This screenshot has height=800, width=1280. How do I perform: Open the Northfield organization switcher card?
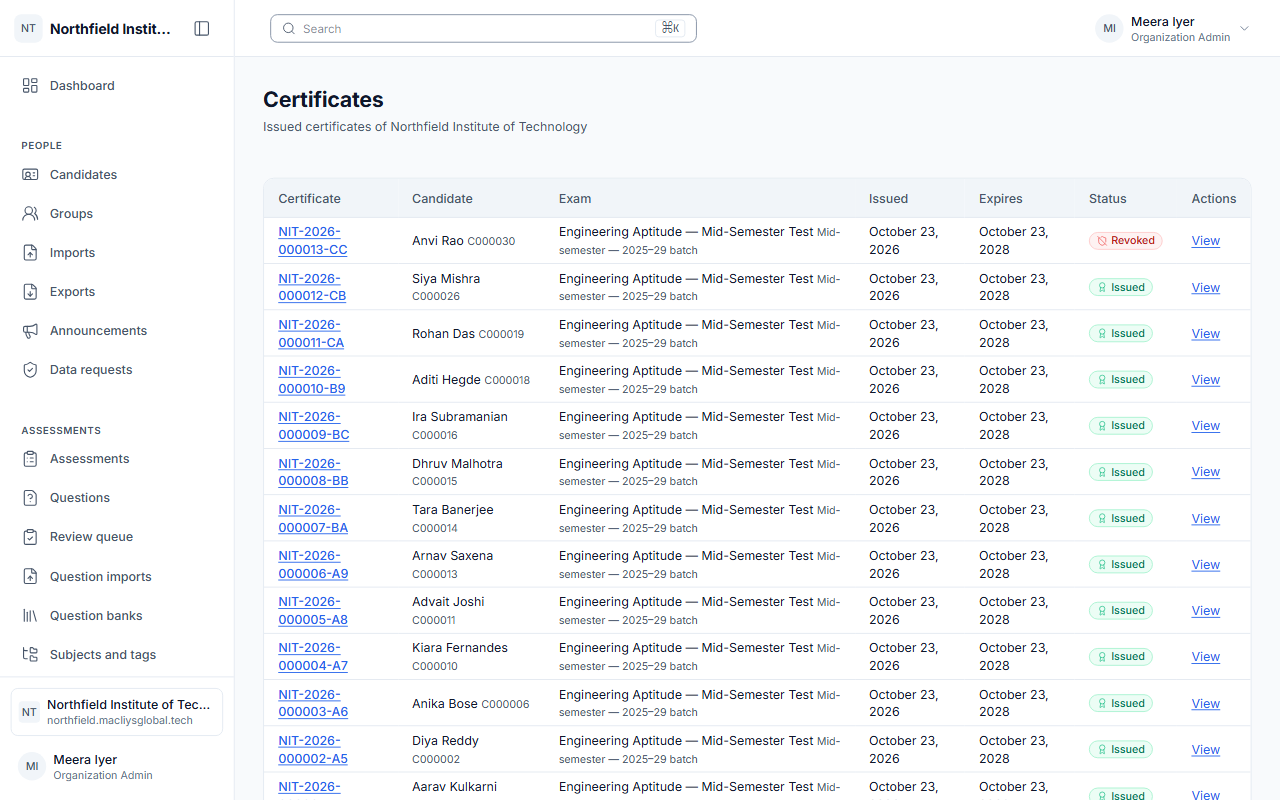[x=117, y=712]
